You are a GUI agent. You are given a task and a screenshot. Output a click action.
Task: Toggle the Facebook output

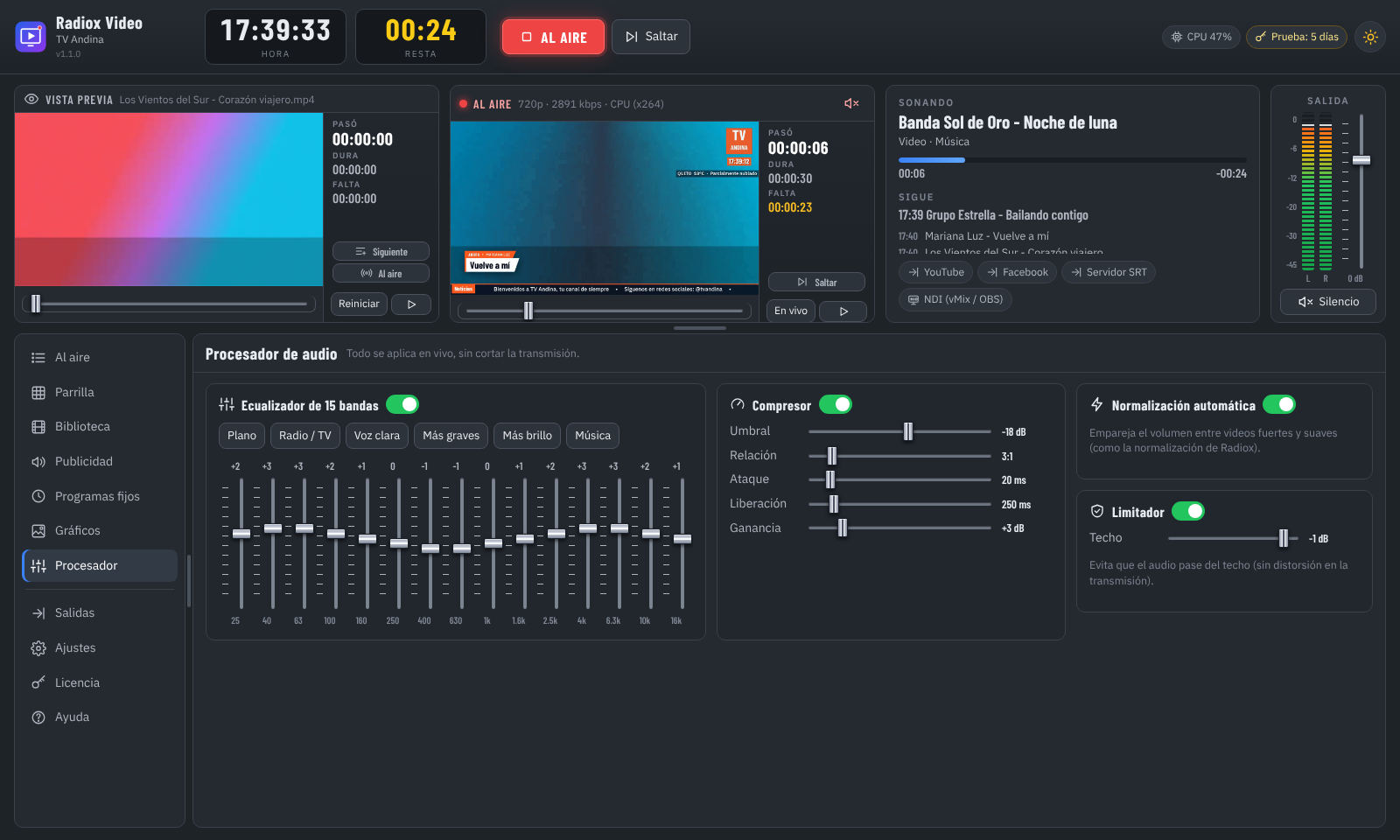tap(1018, 272)
